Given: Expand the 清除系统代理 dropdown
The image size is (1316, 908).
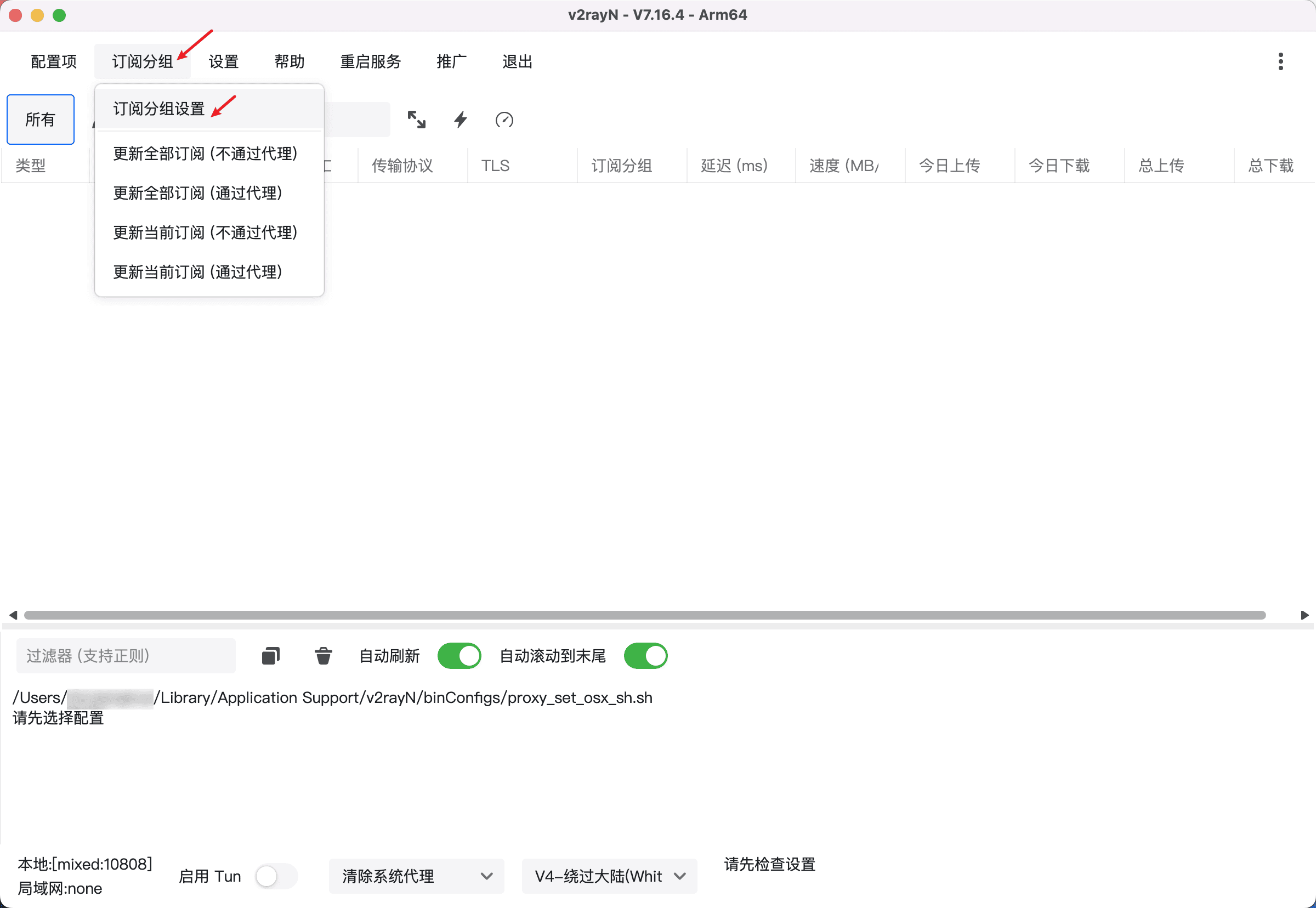Looking at the screenshot, I should coord(417,876).
